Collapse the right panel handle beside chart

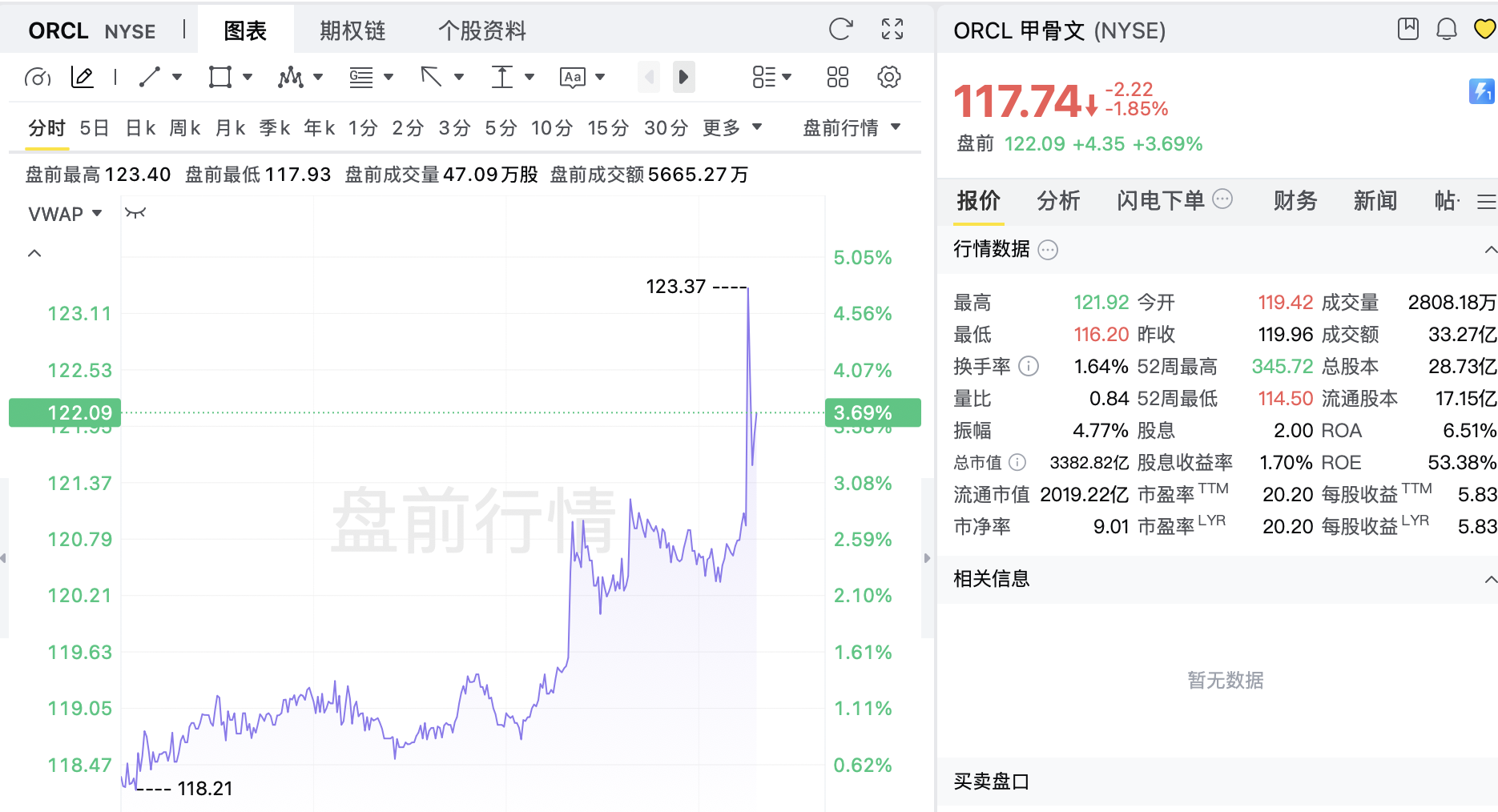928,558
